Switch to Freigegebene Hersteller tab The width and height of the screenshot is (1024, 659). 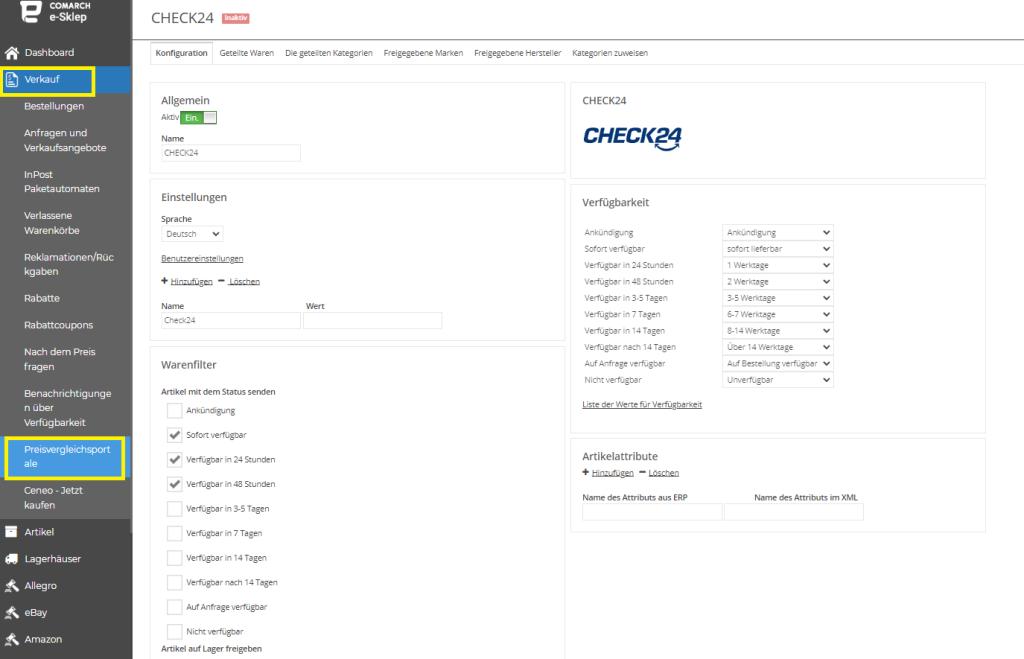click(x=517, y=53)
